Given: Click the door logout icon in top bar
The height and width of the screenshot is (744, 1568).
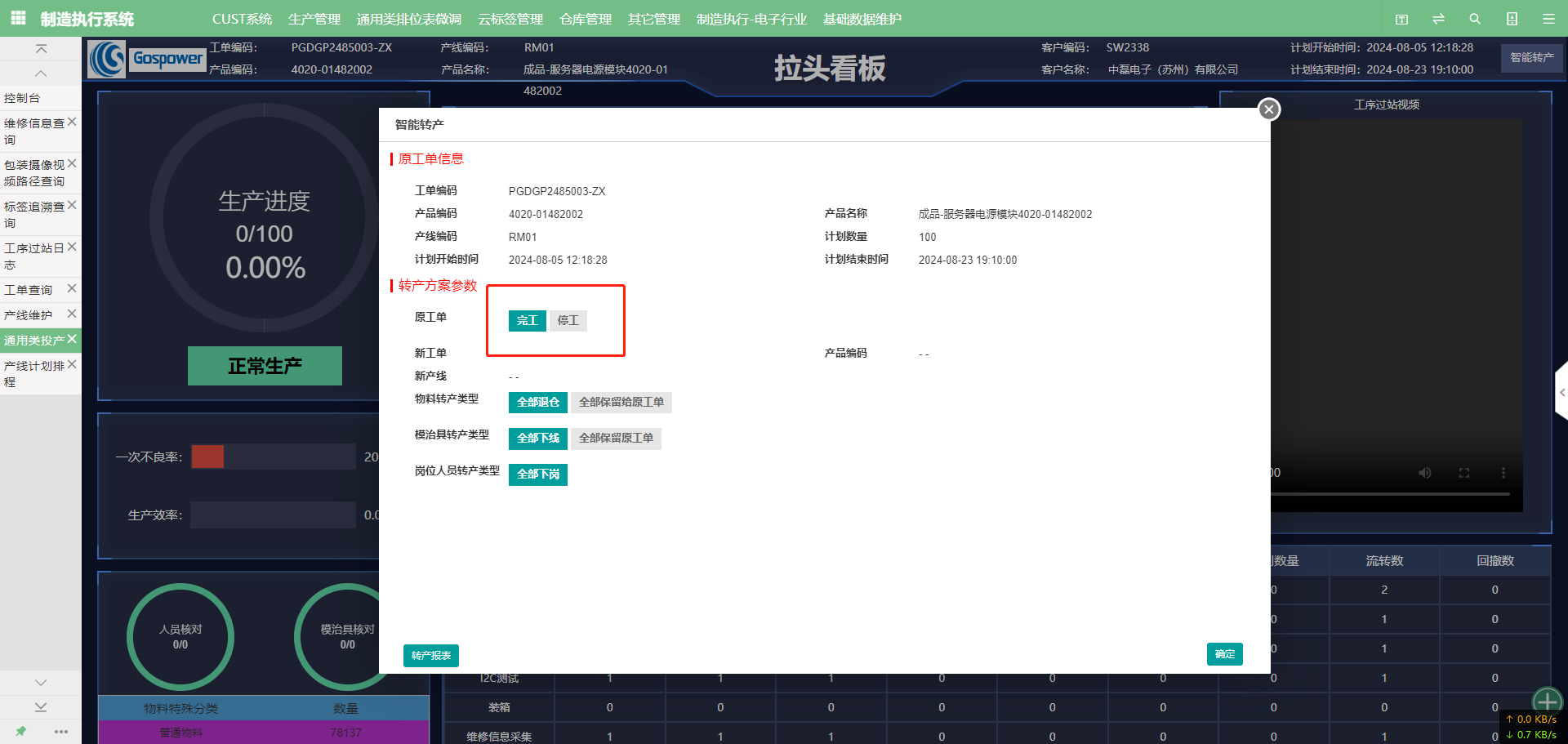Looking at the screenshot, I should (1512, 19).
